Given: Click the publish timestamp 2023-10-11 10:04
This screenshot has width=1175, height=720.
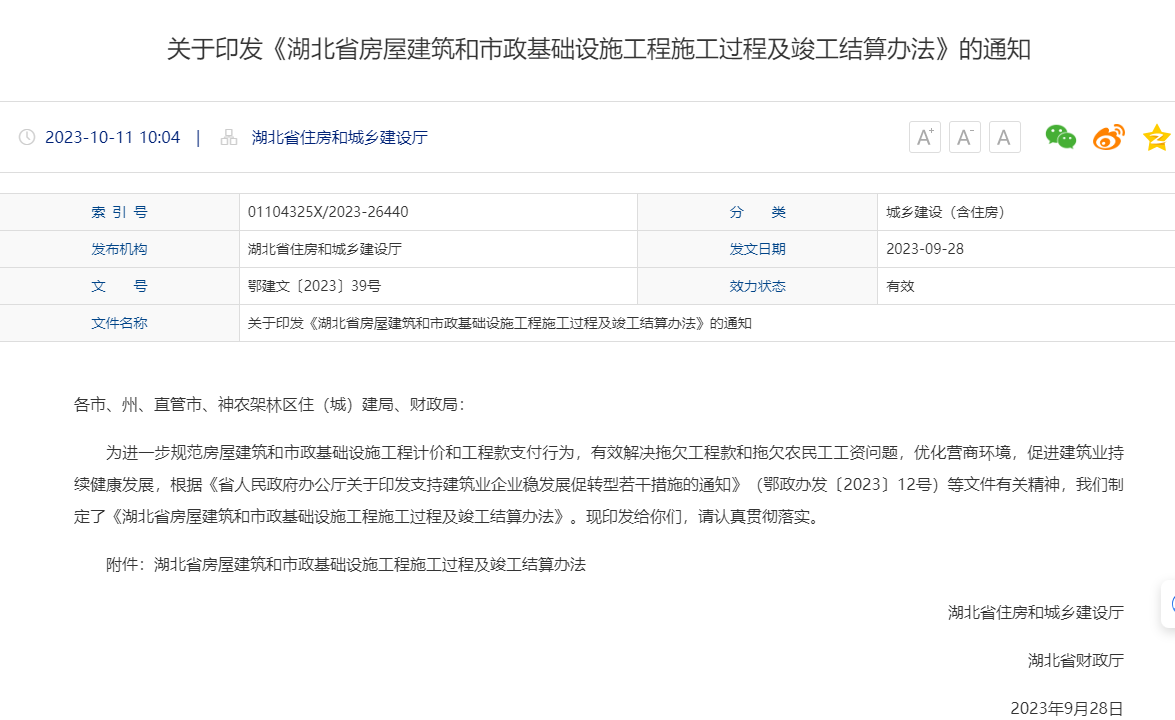Looking at the screenshot, I should coord(112,137).
